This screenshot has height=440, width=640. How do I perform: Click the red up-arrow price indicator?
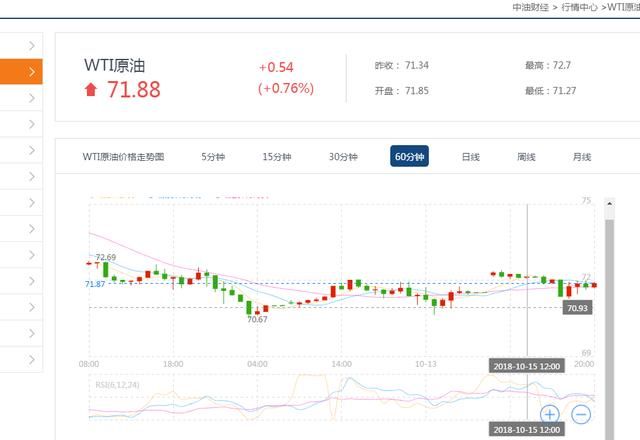(91, 89)
